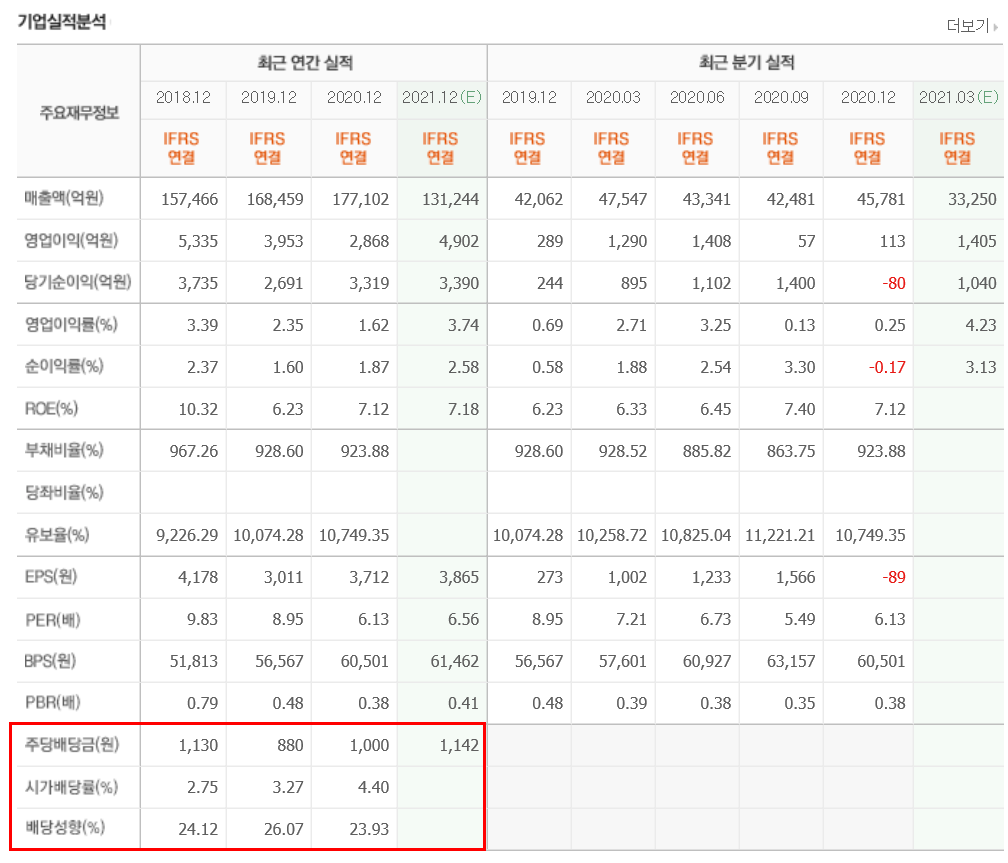This screenshot has width=1008, height=863.
Task: Click the debt ratio value 967.26
Action: [194, 451]
